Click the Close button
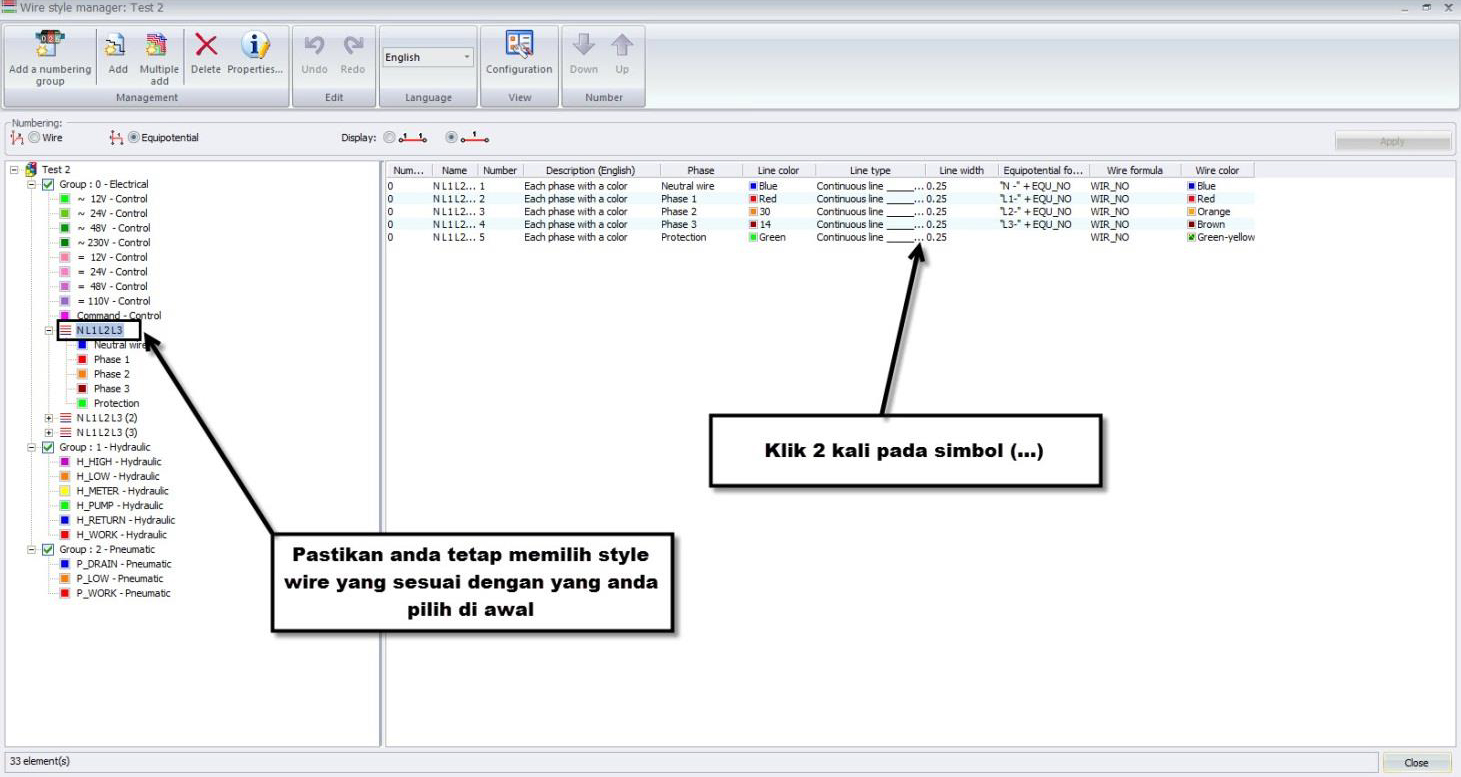The width and height of the screenshot is (1461, 777). click(x=1416, y=761)
